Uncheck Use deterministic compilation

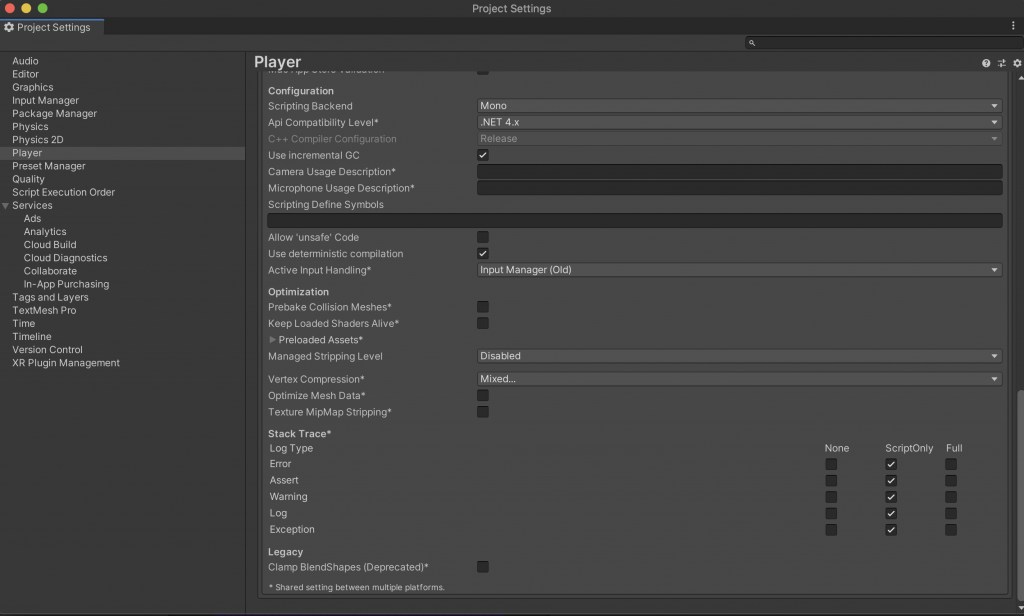click(483, 253)
